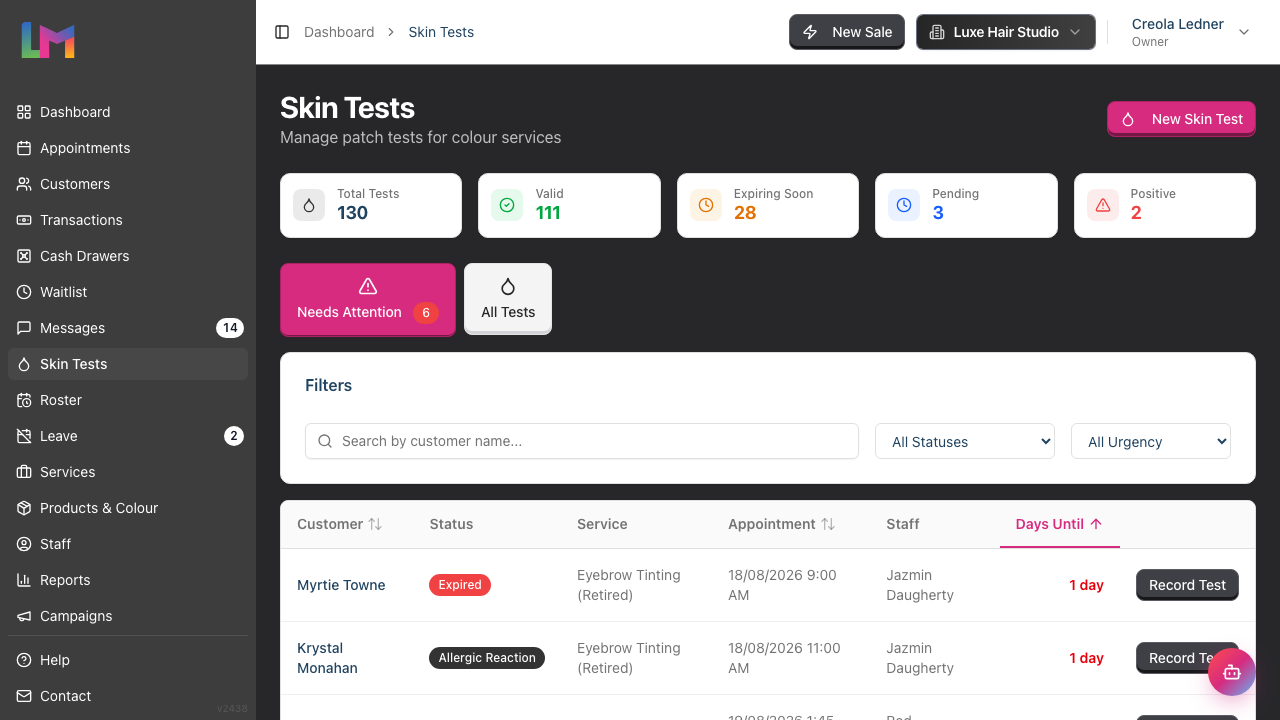
Task: Open Transactions page
Action: click(x=128, y=220)
